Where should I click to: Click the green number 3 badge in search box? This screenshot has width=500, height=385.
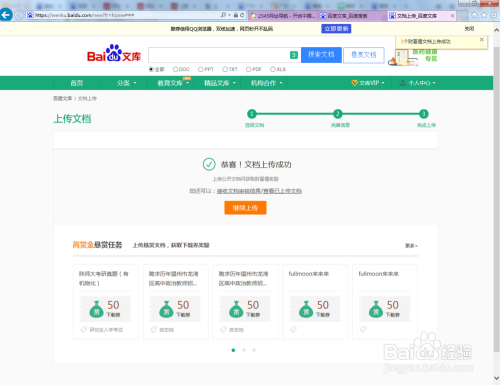(294, 55)
